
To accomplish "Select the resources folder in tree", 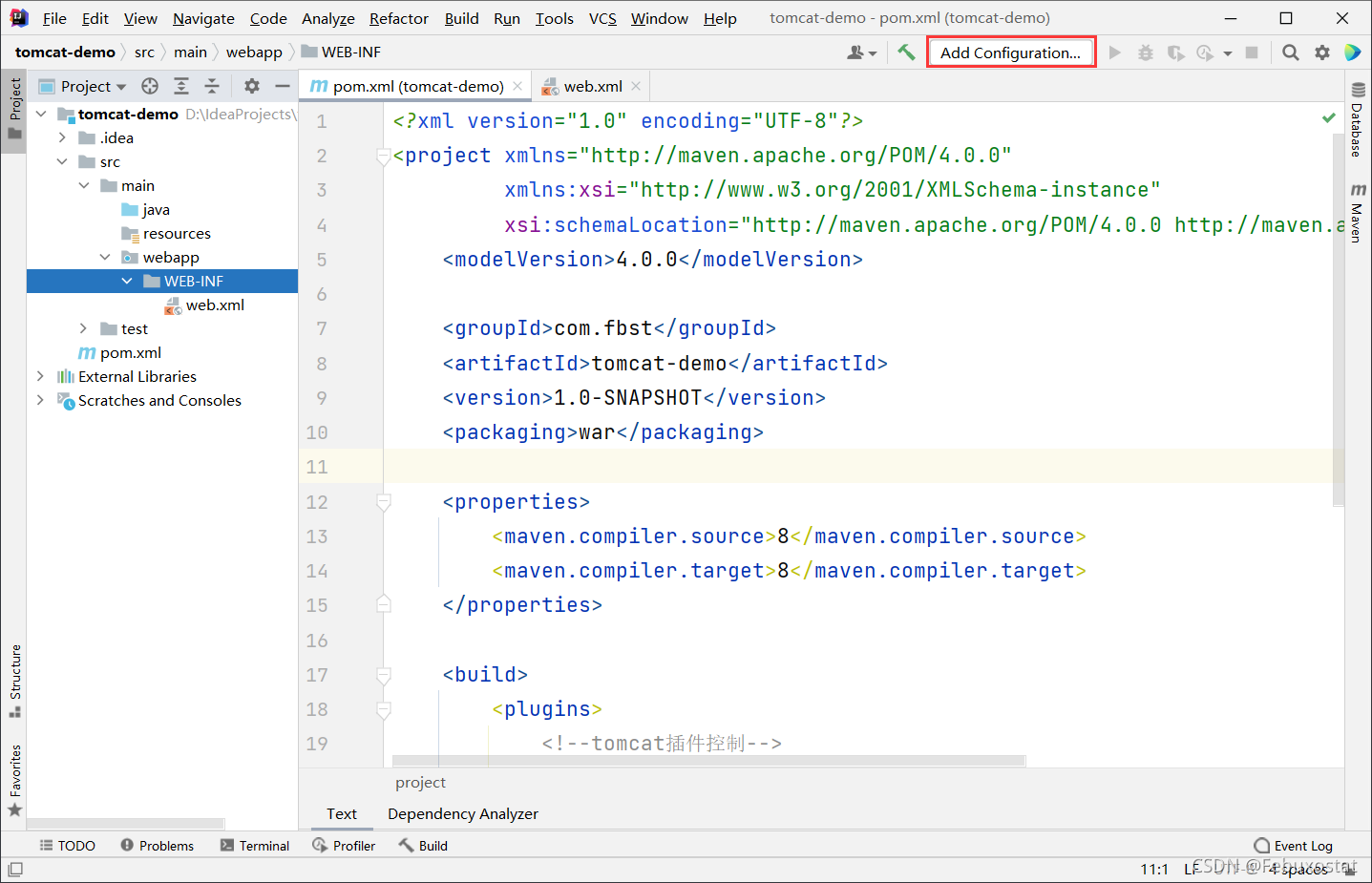I will pyautogui.click(x=177, y=233).
